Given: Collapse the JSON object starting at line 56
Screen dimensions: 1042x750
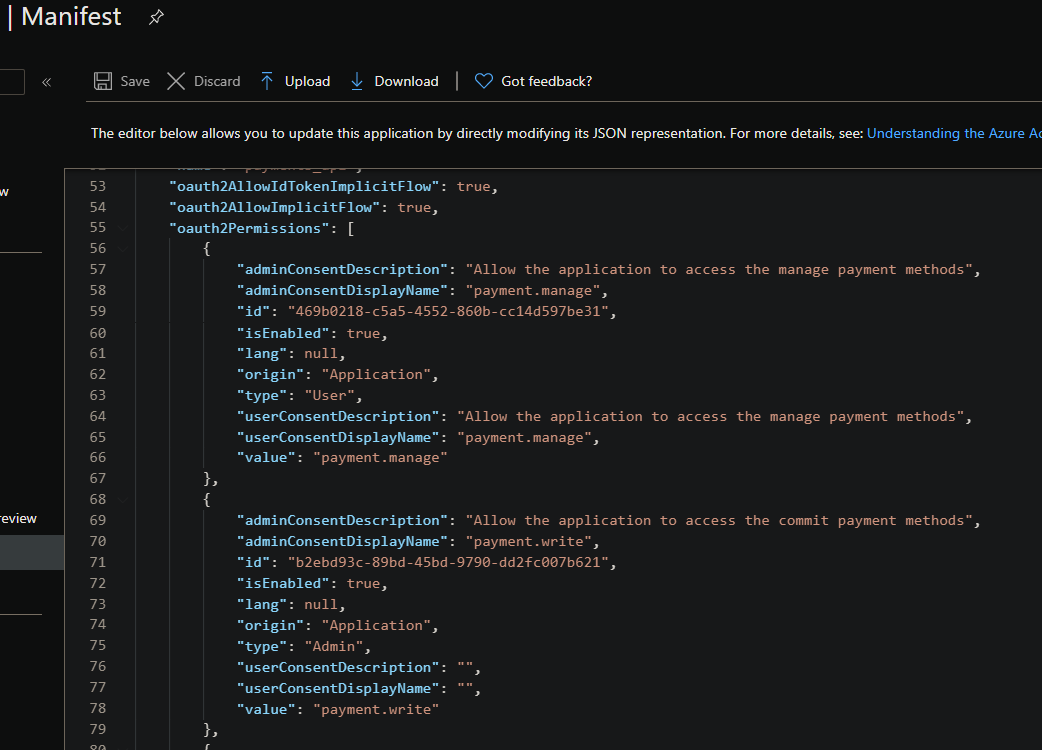Looking at the screenshot, I should [x=124, y=249].
